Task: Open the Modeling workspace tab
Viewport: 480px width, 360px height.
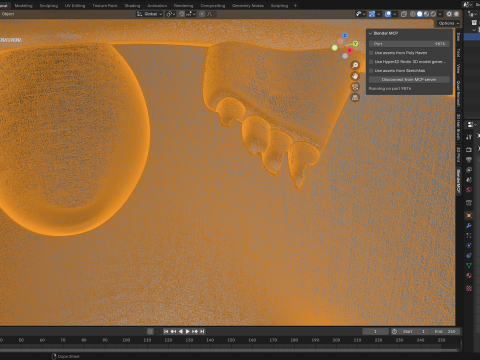Action: click(x=23, y=6)
